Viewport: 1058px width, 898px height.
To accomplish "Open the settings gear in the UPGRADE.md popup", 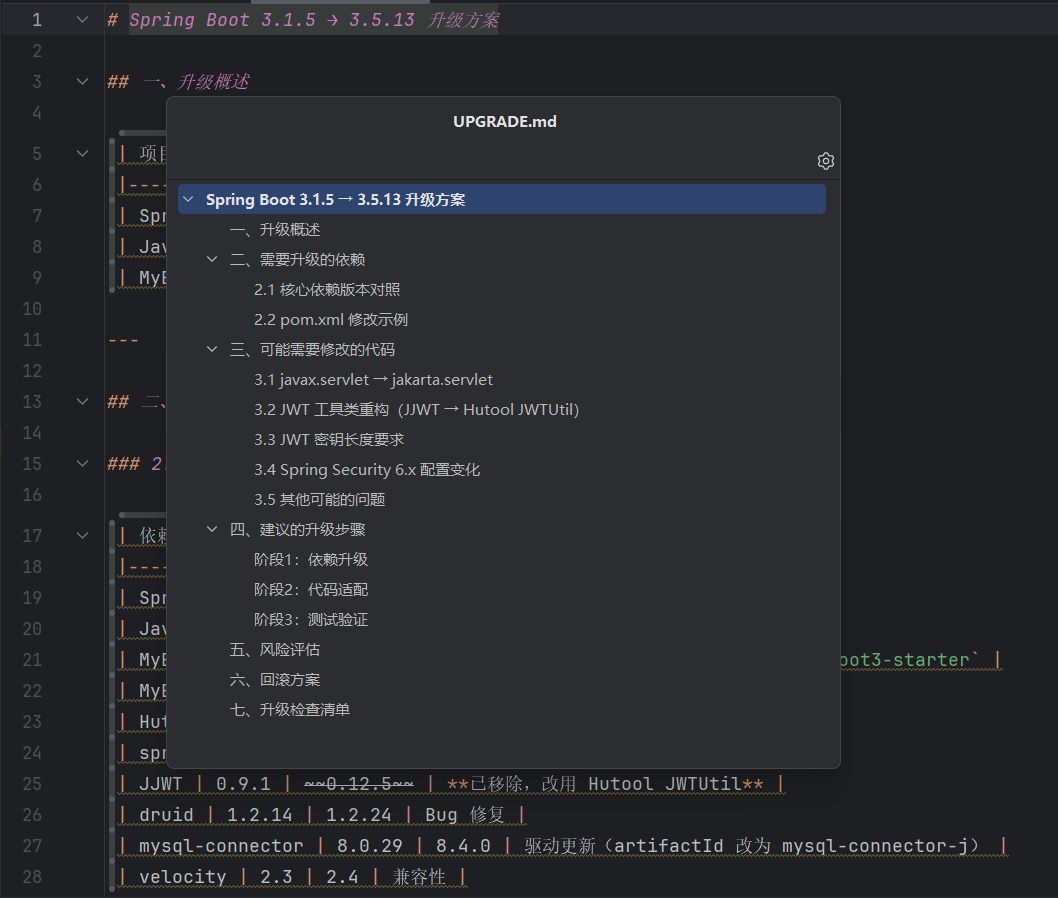I will (x=825, y=160).
